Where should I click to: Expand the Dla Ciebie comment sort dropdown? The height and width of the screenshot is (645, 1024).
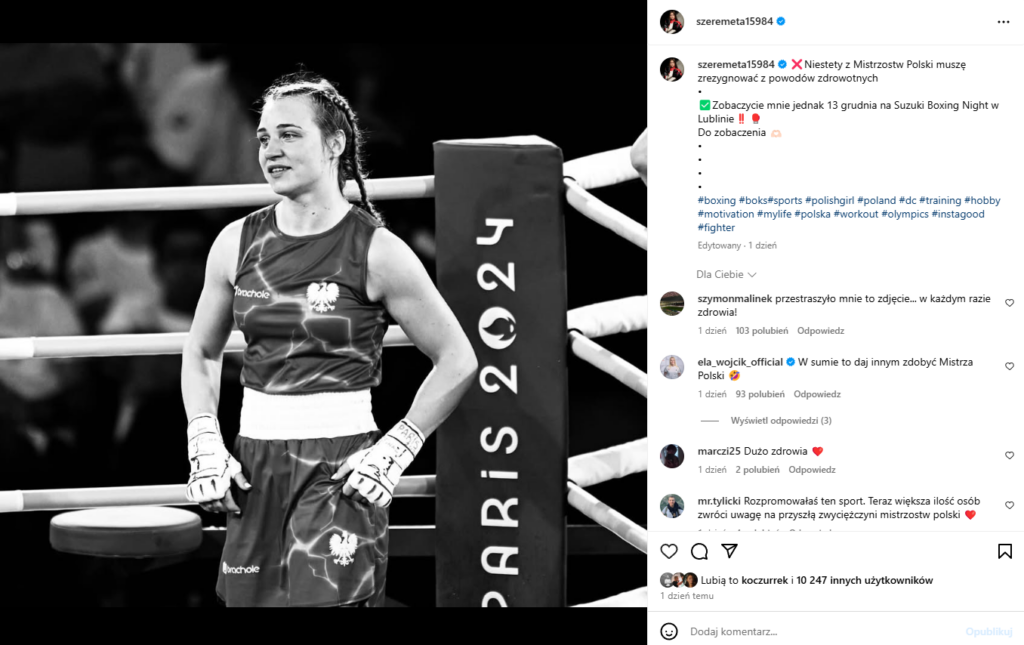pos(726,274)
